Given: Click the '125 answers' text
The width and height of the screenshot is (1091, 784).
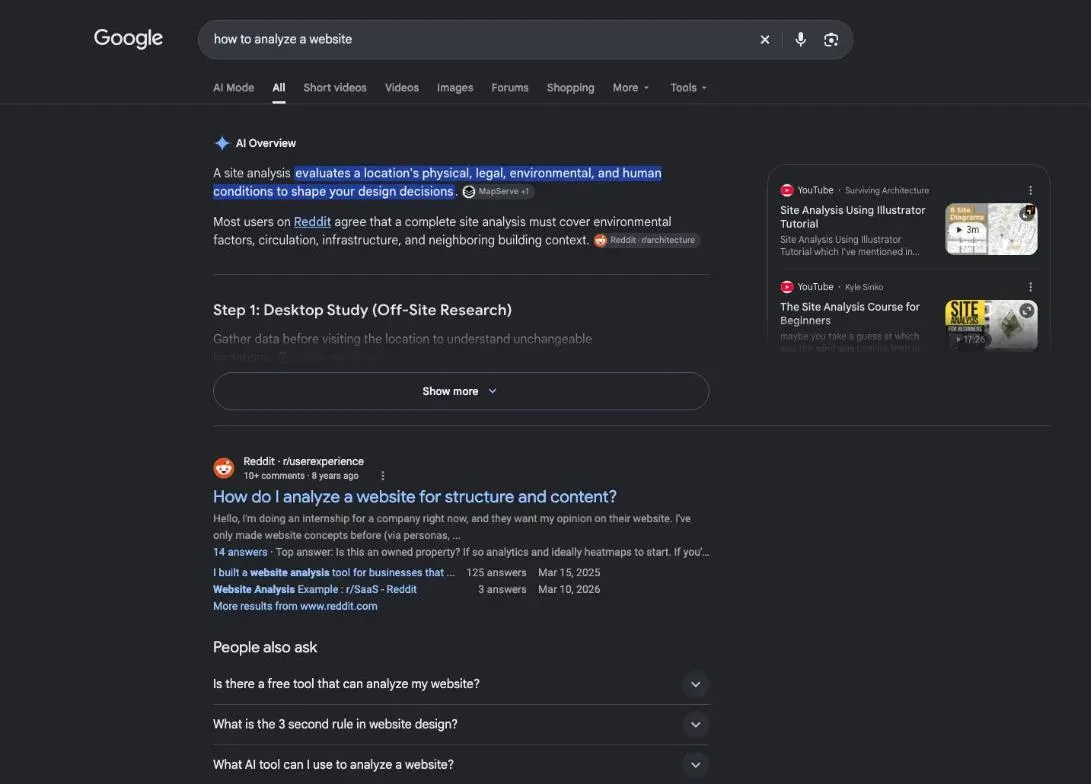Looking at the screenshot, I should pos(496,573).
